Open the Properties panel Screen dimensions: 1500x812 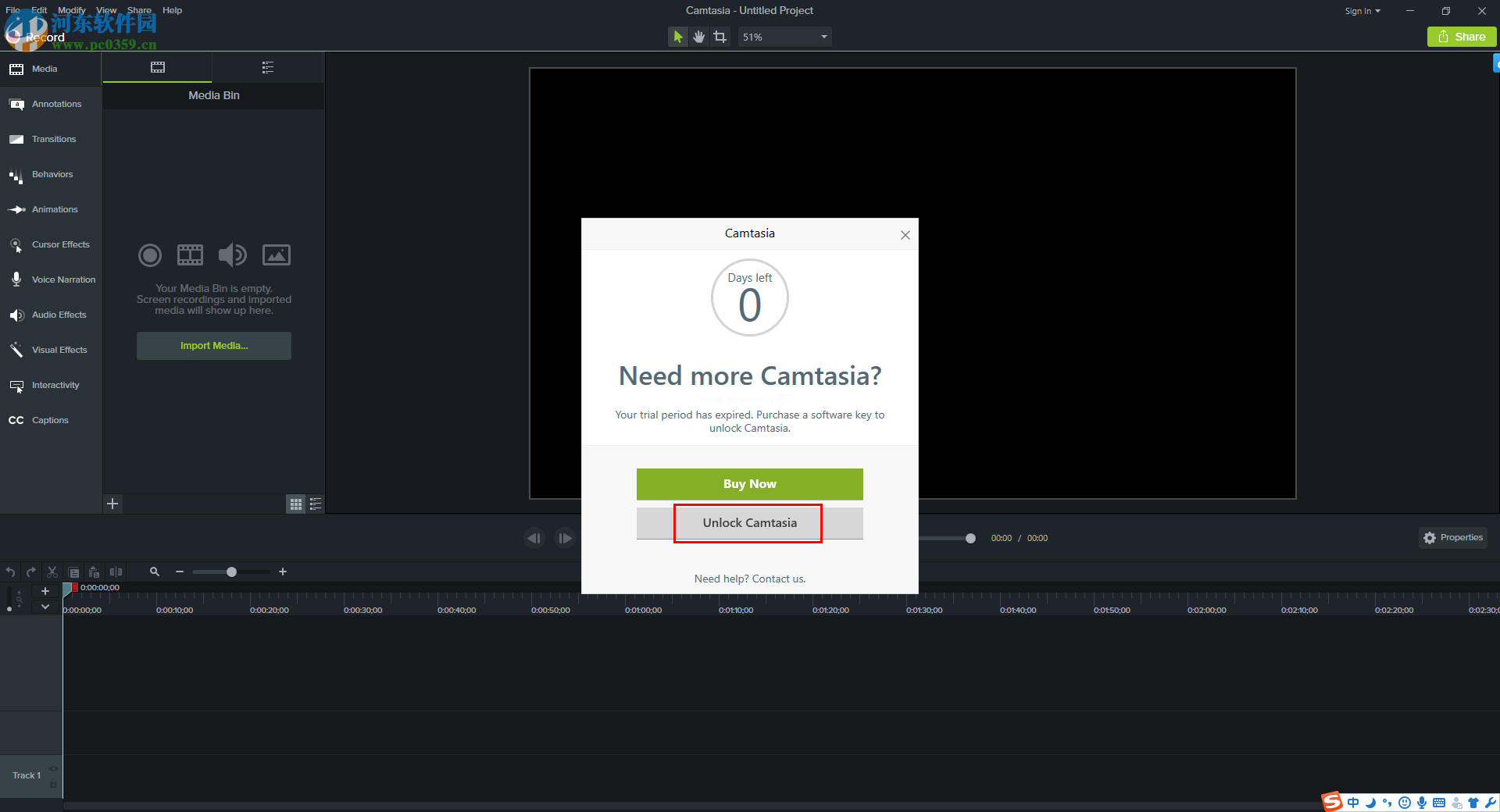pyautogui.click(x=1453, y=537)
